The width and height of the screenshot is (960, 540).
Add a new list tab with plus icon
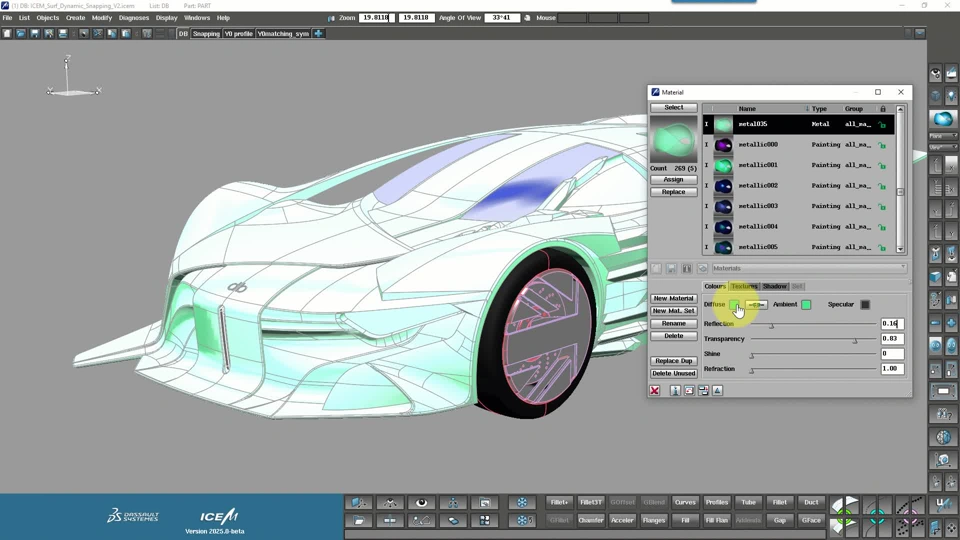[318, 34]
